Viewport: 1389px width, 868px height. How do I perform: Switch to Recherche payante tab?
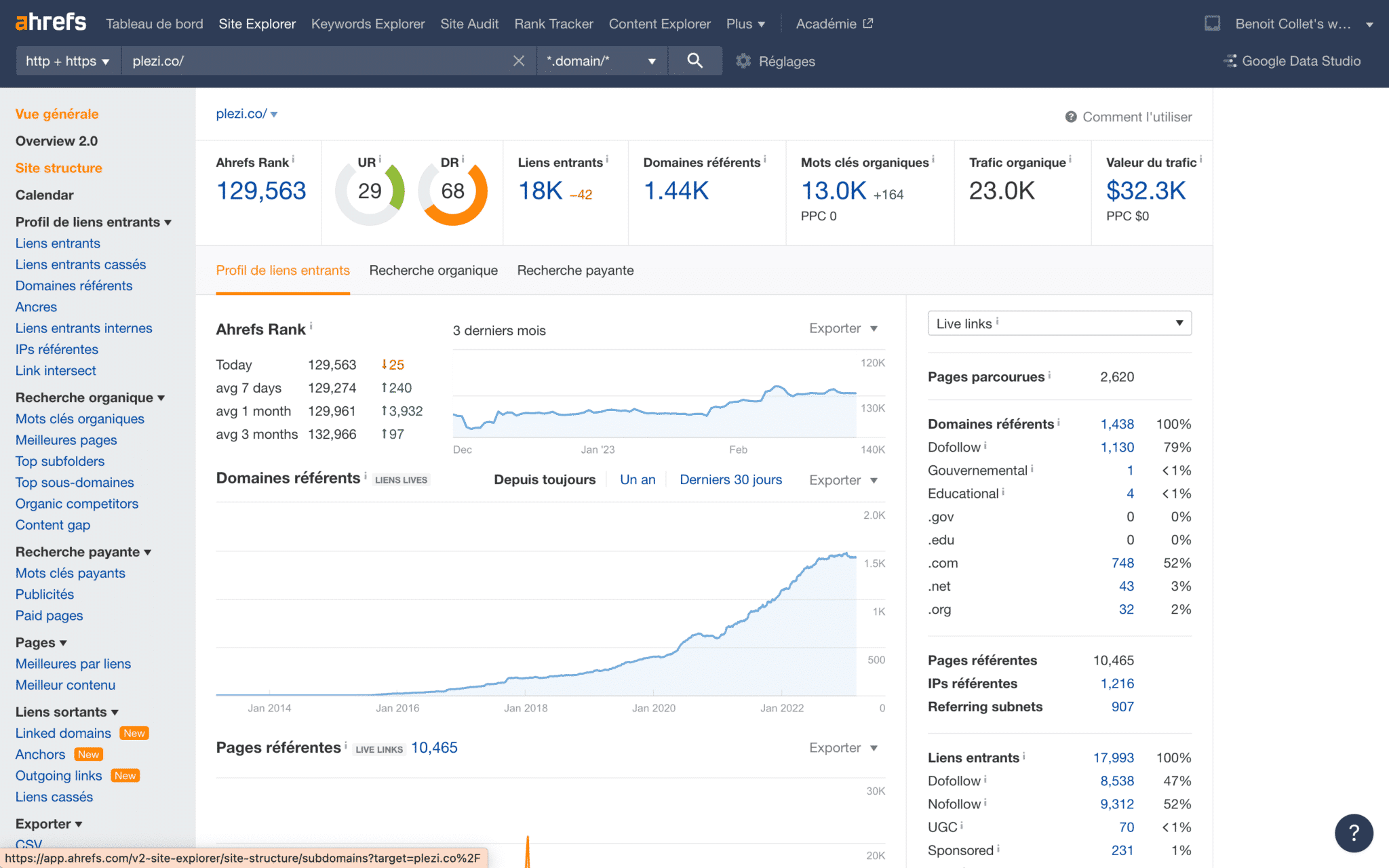(x=575, y=270)
